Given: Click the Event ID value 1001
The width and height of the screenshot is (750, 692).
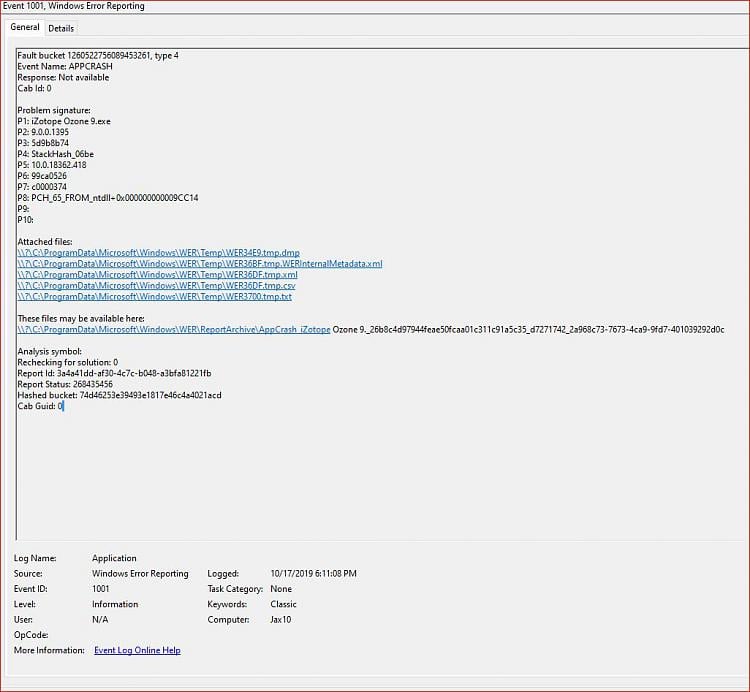Looking at the screenshot, I should [x=100, y=589].
